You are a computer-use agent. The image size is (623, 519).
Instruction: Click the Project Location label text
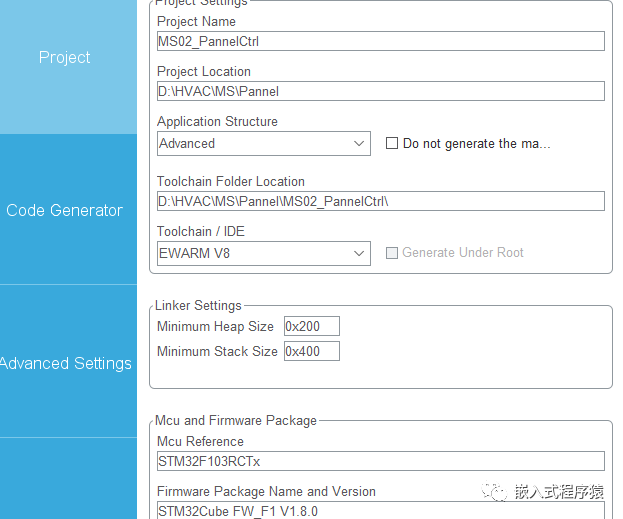[204, 72]
